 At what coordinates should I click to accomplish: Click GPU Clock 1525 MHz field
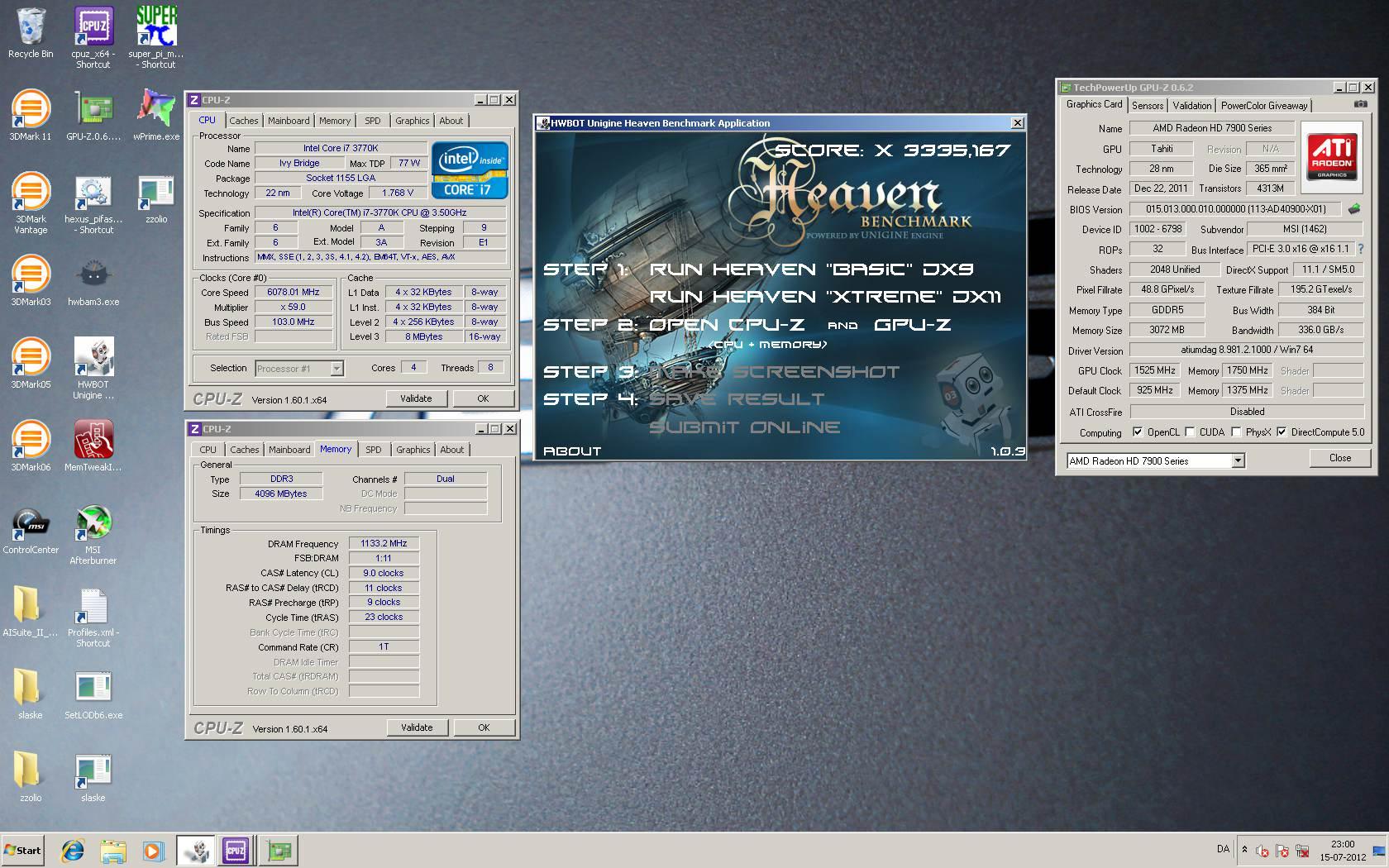(1154, 370)
